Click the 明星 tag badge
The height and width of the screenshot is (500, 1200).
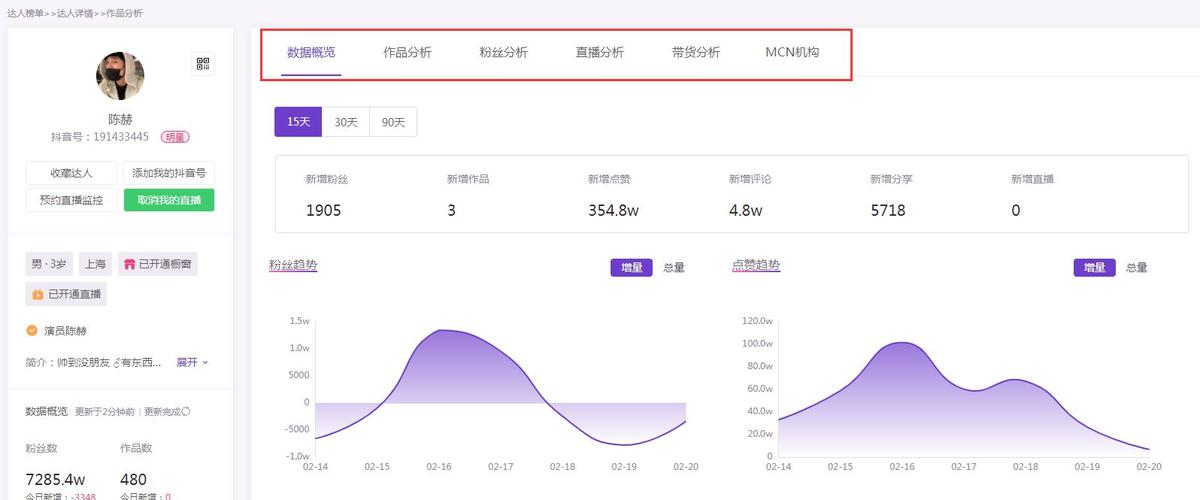176,137
